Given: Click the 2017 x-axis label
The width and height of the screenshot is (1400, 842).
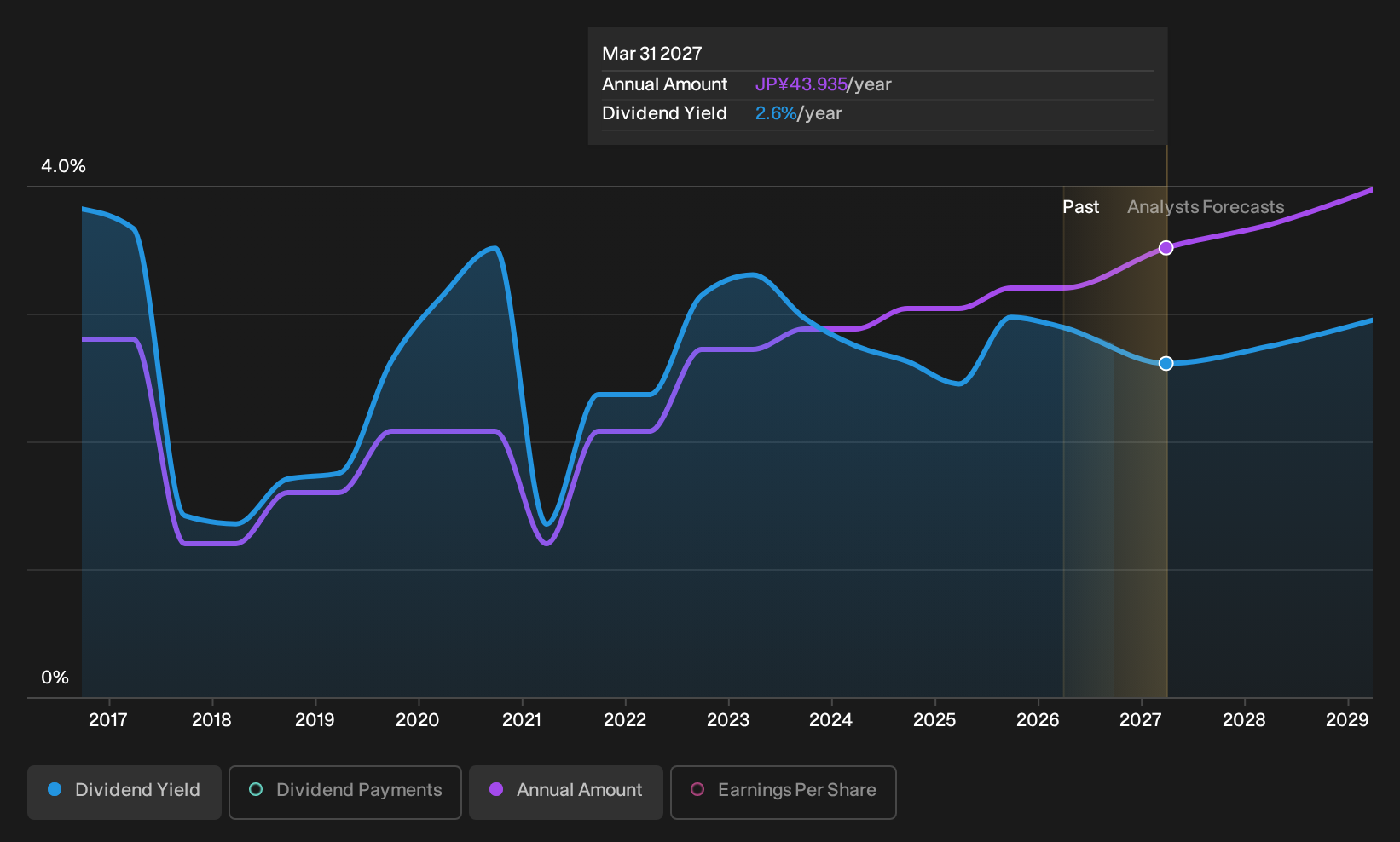Looking at the screenshot, I should pos(108,720).
